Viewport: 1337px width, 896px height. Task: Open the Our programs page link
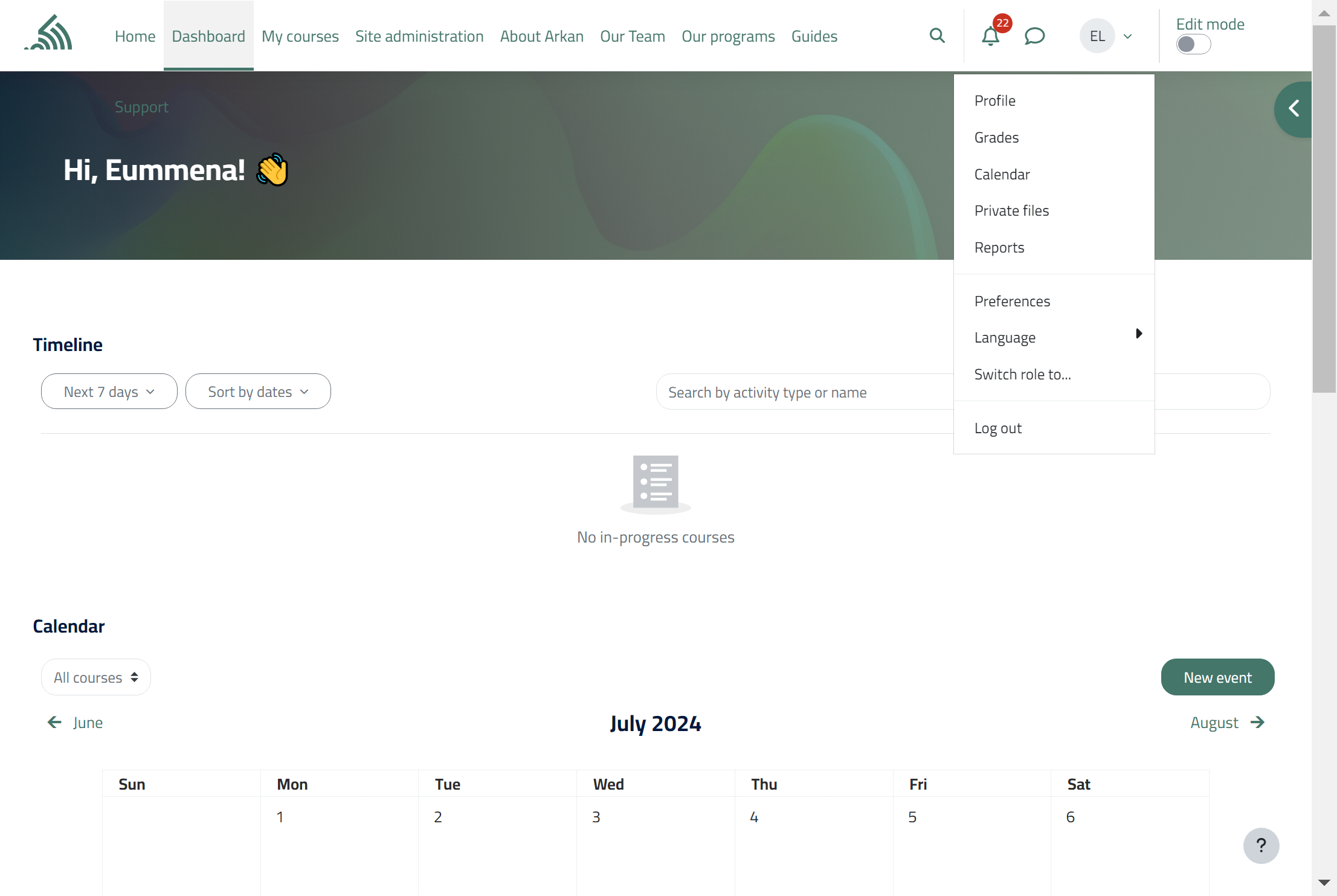(x=728, y=36)
